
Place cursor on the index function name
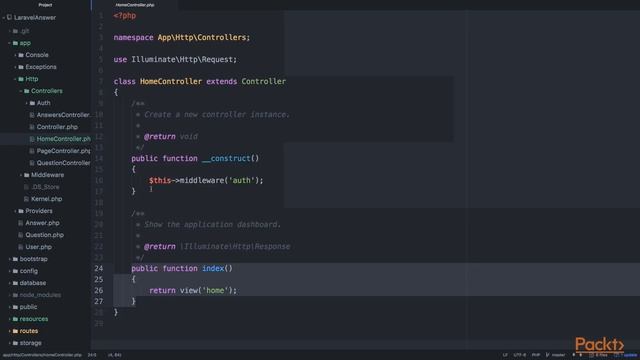tap(213, 269)
